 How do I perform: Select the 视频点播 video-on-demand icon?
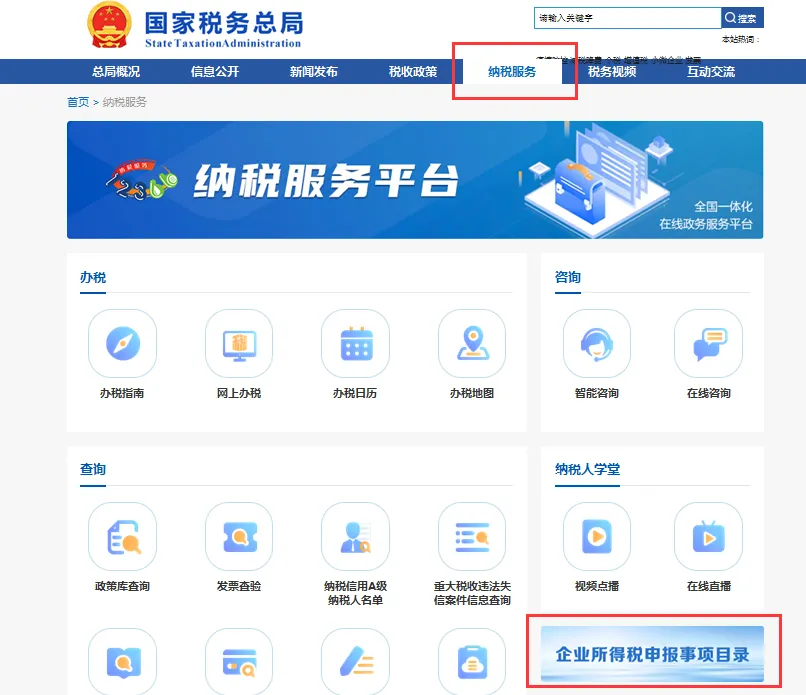pyautogui.click(x=596, y=537)
